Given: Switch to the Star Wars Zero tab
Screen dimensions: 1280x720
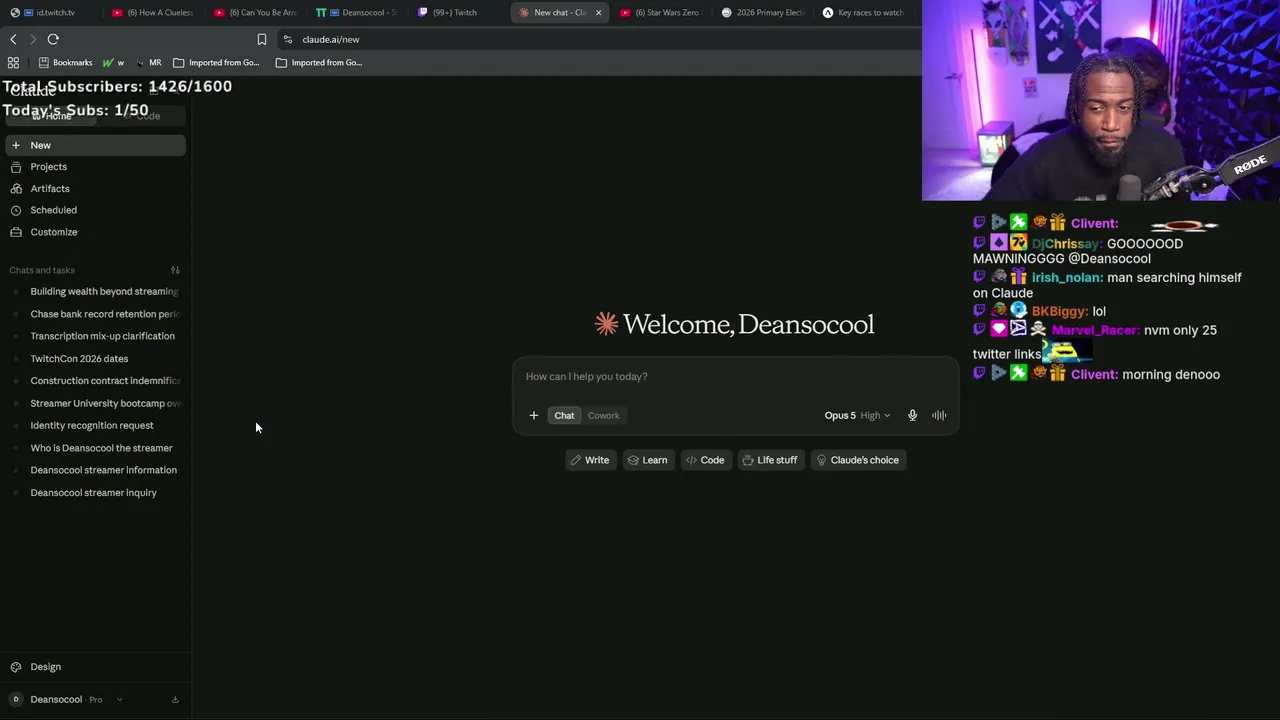Looking at the screenshot, I should 662,13.
